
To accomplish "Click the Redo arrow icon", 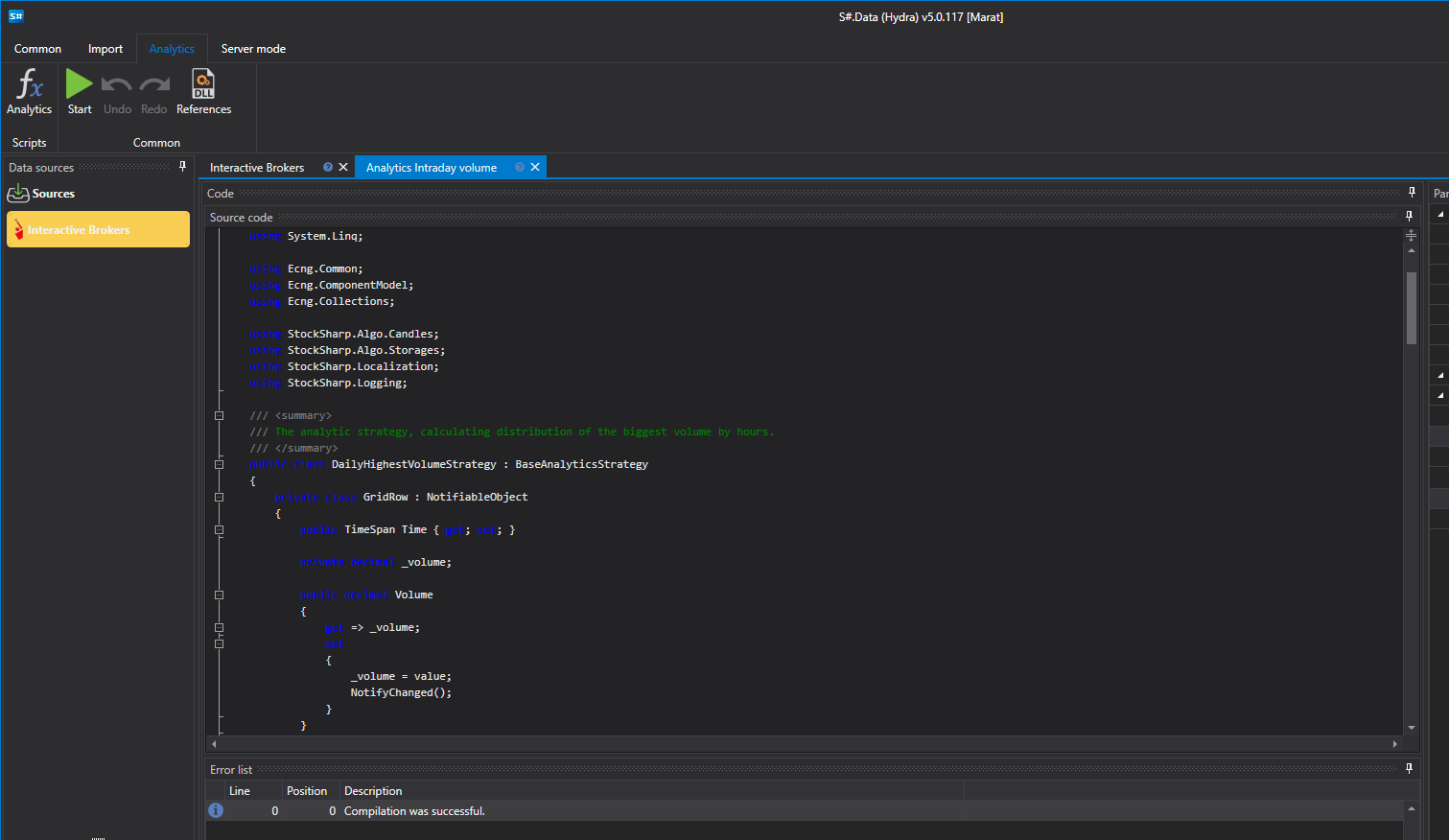I will click(154, 85).
